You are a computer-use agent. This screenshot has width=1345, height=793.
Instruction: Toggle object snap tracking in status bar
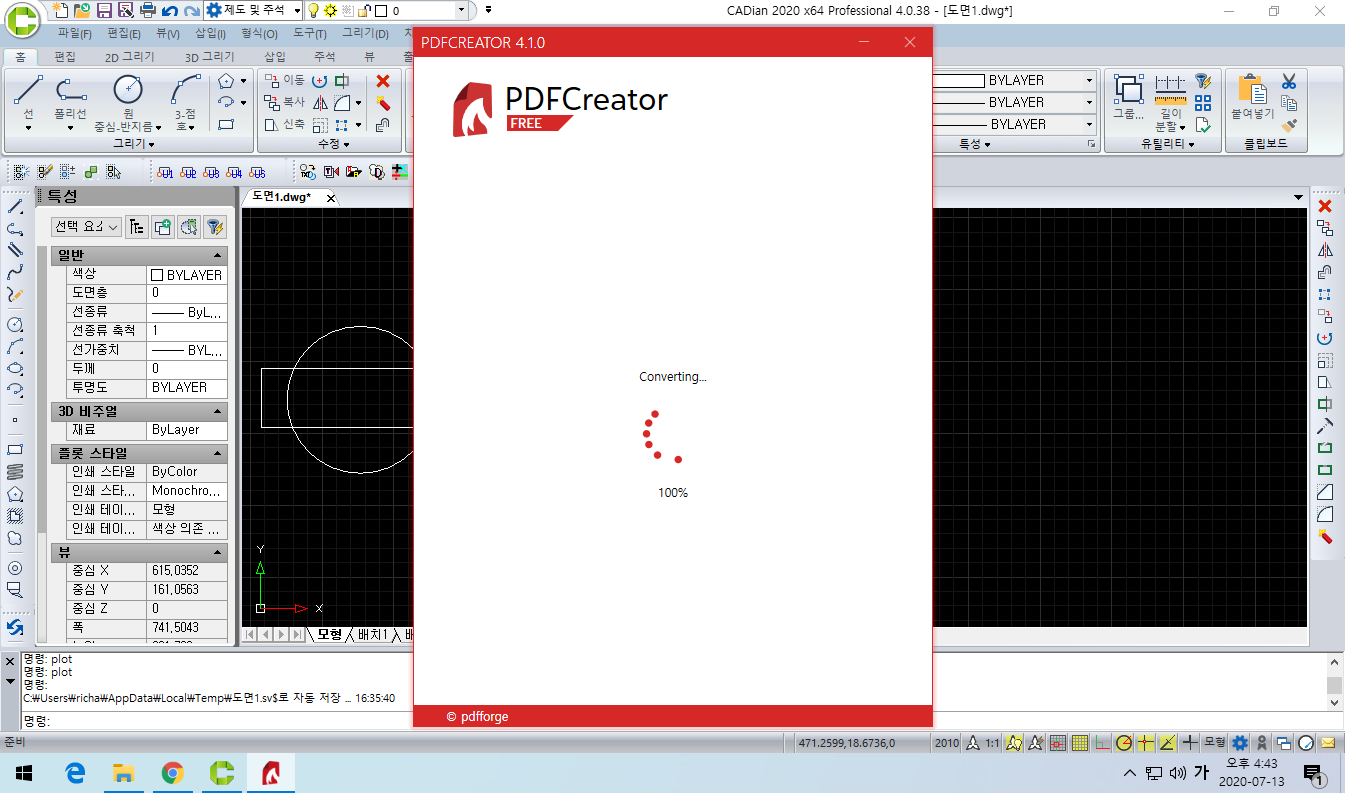1167,743
